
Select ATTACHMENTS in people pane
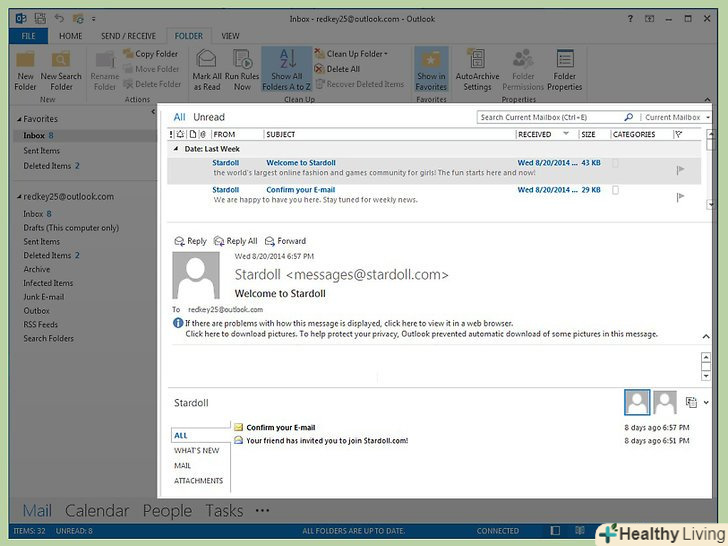(198, 481)
